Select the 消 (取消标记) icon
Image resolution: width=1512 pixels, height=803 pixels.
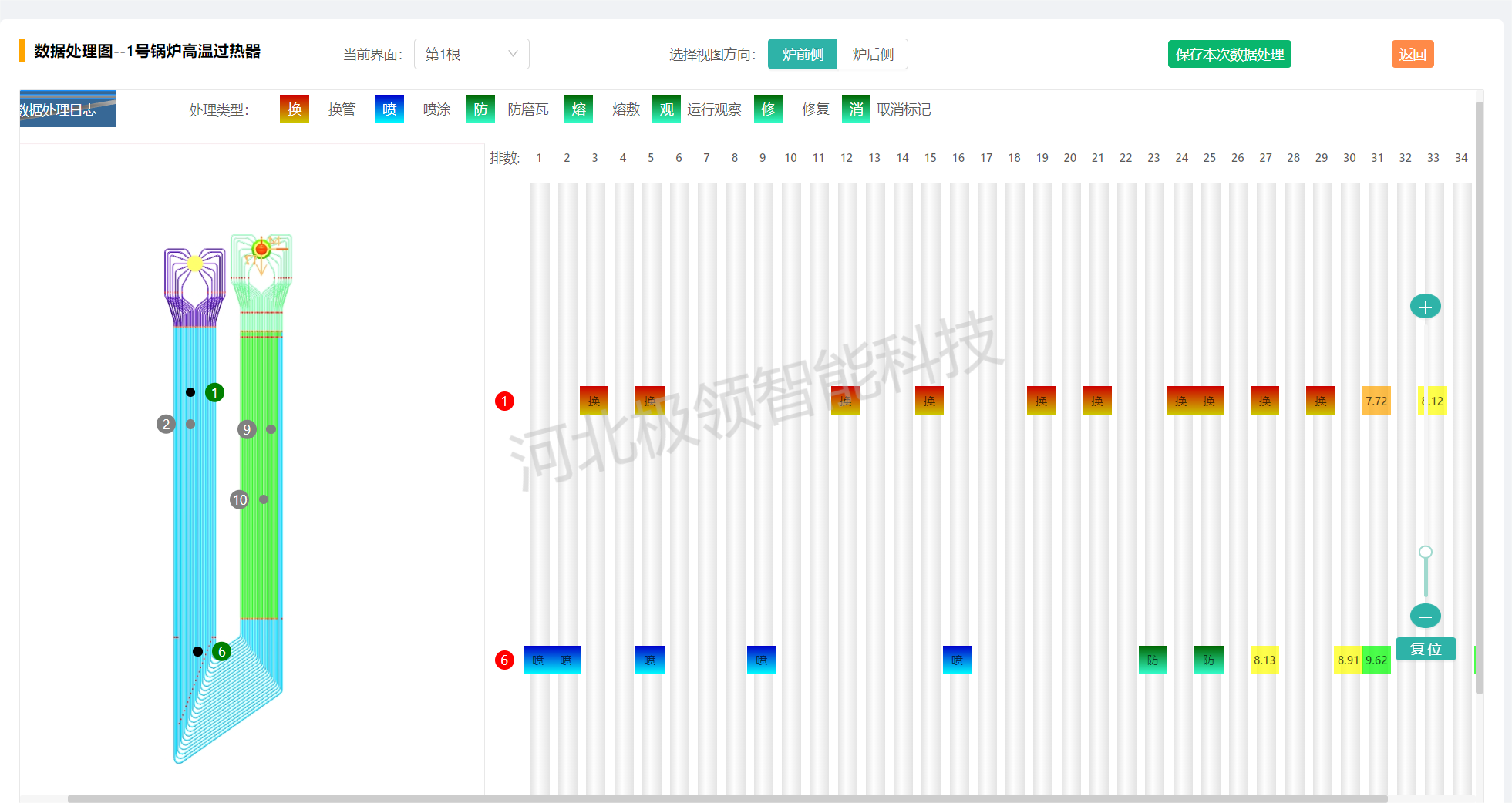tap(856, 109)
